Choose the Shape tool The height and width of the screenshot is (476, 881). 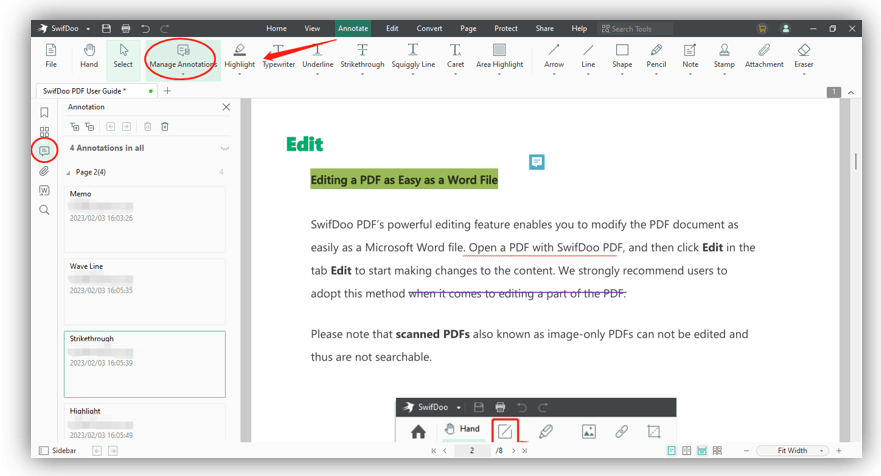[x=622, y=56]
